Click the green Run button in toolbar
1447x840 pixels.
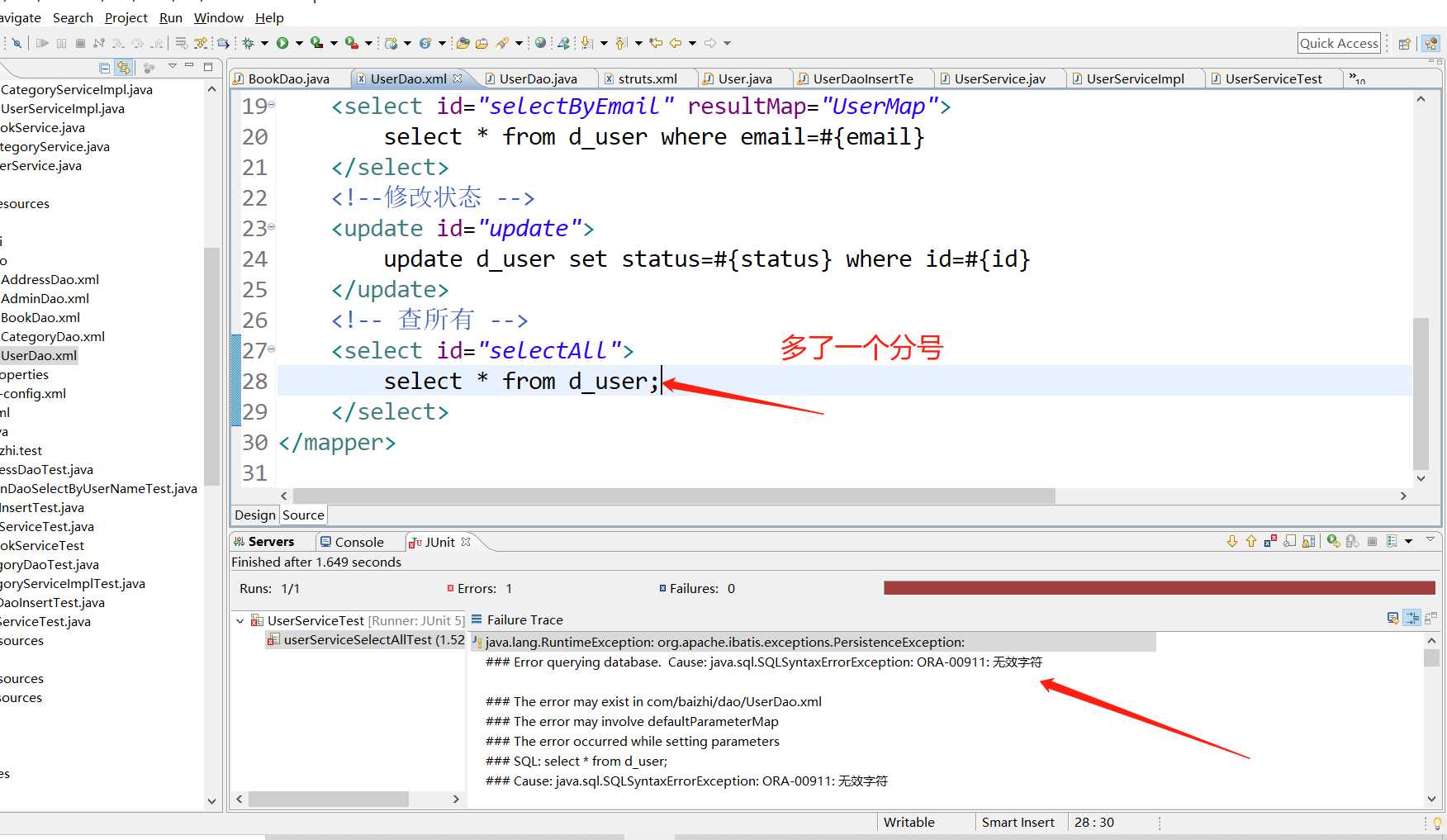282,43
